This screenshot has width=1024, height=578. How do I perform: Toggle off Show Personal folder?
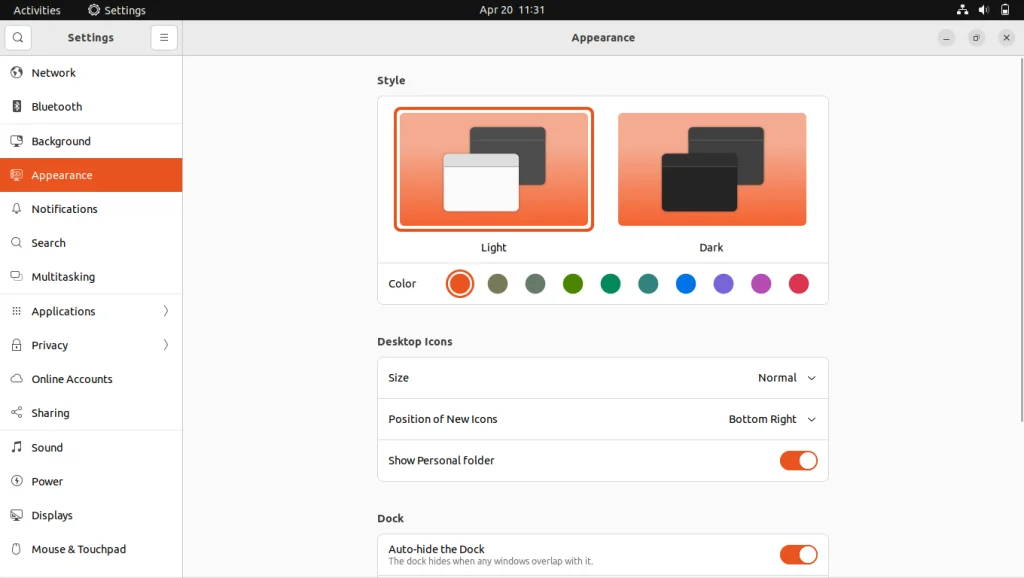pos(798,460)
